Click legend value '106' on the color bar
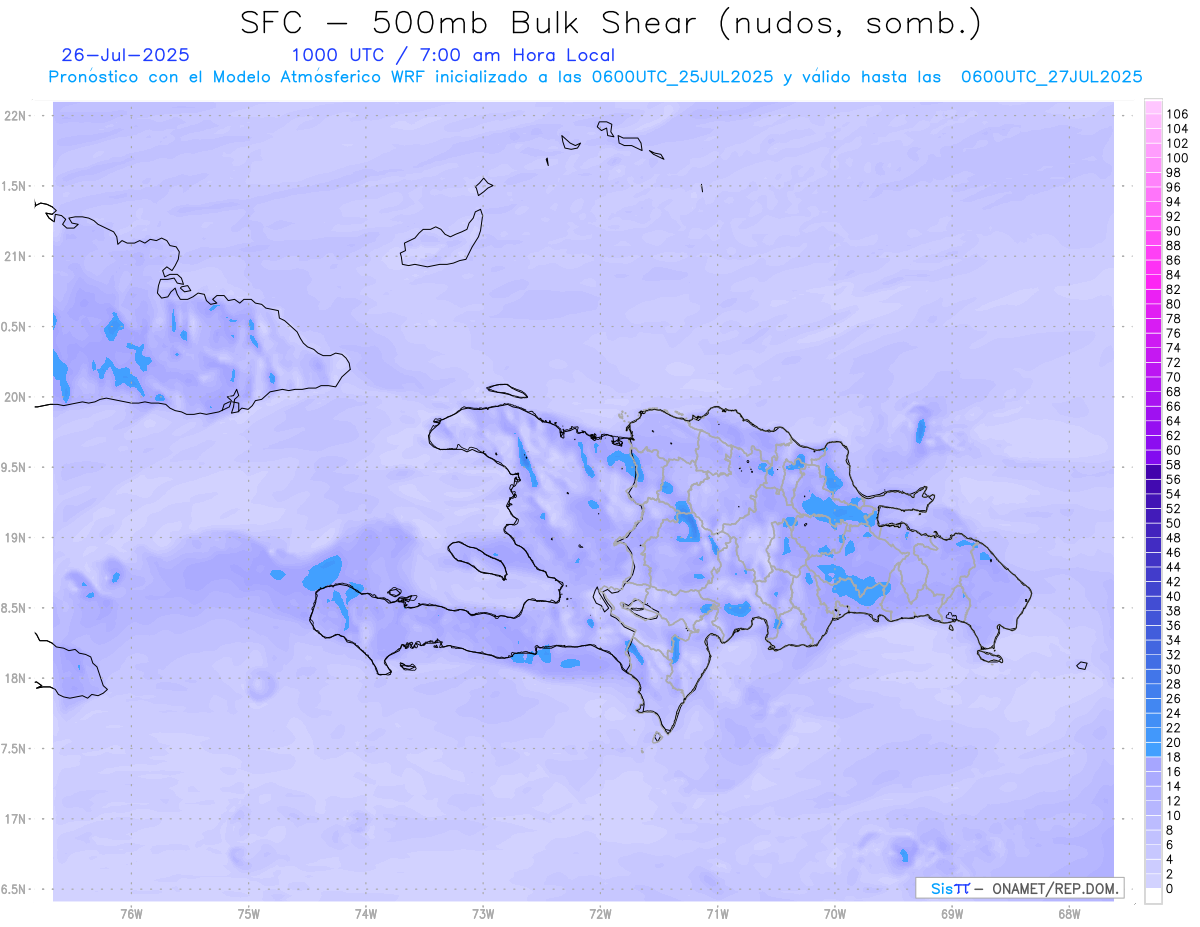The image size is (1200, 927). pos(1177,114)
